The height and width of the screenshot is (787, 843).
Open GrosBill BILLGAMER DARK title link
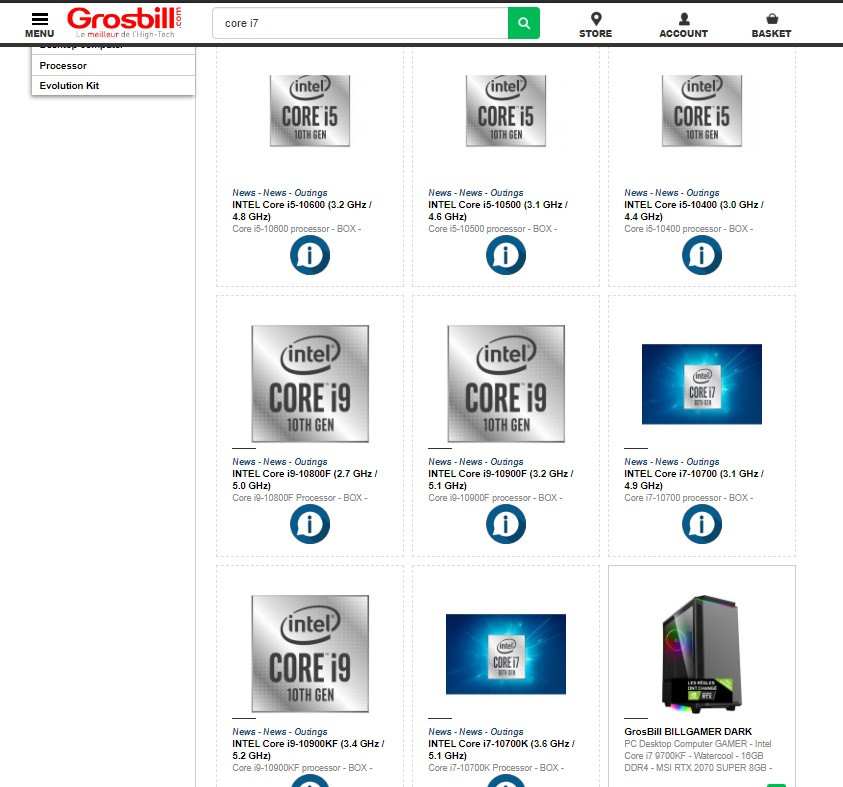[688, 732]
